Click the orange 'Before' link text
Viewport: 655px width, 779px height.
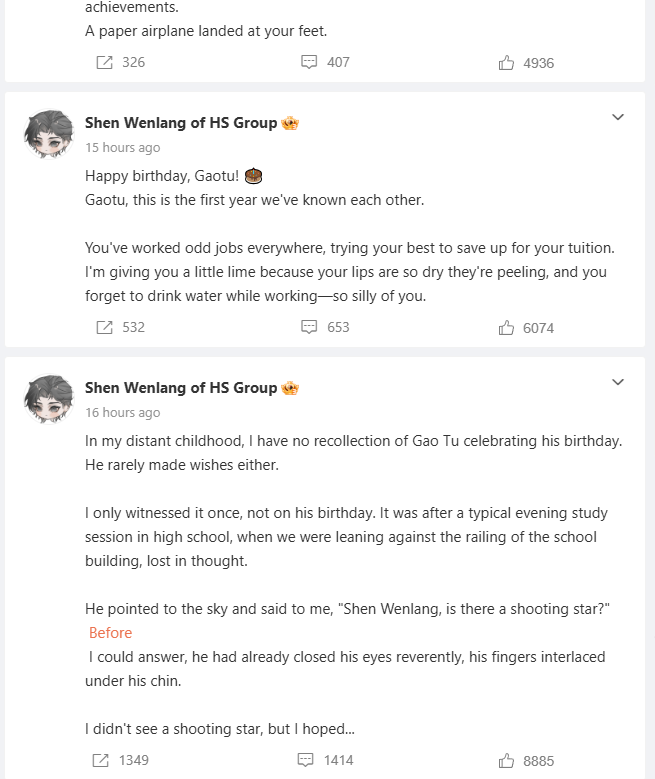coord(110,633)
